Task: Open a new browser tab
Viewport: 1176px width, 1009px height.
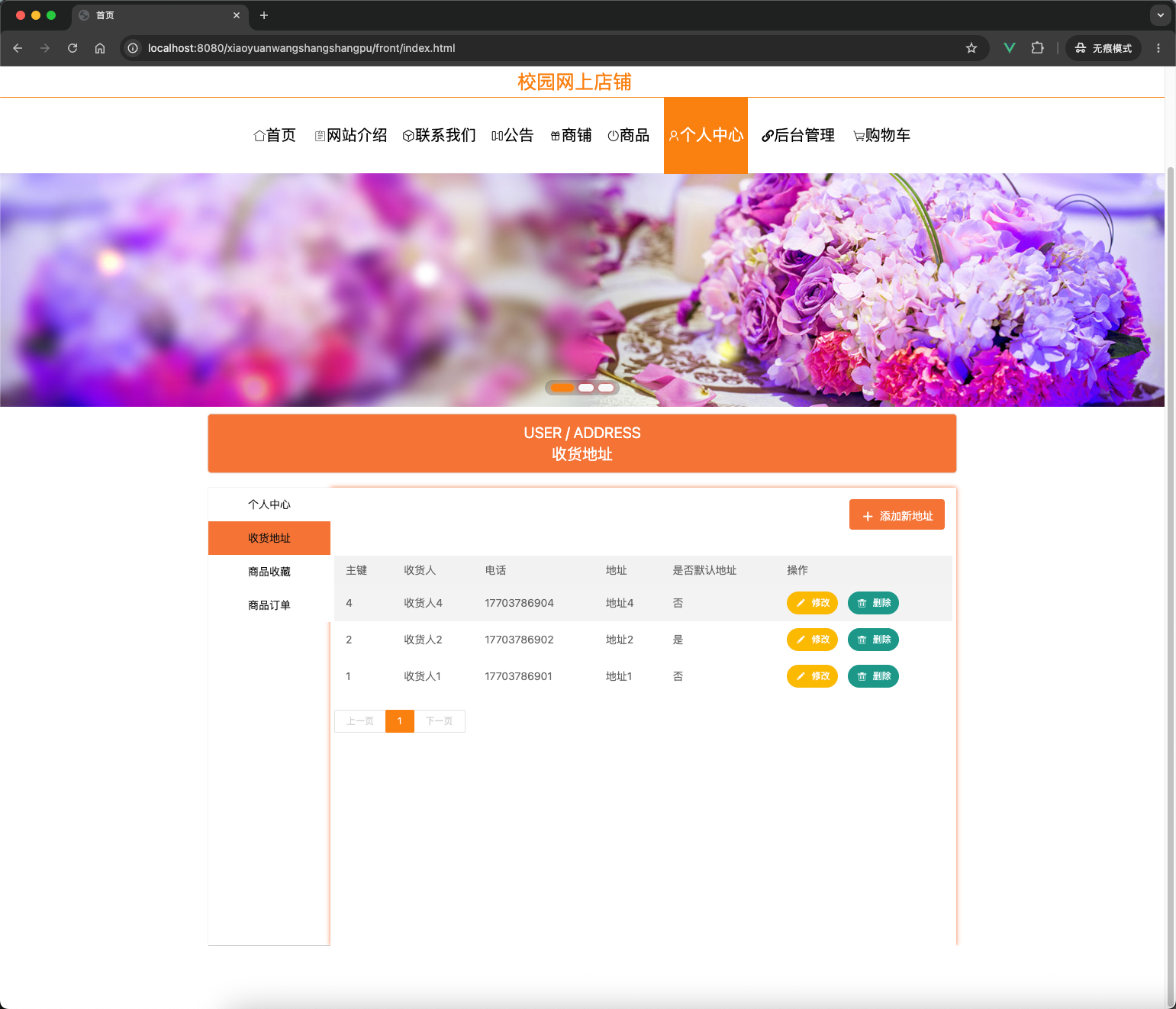Action: click(264, 15)
